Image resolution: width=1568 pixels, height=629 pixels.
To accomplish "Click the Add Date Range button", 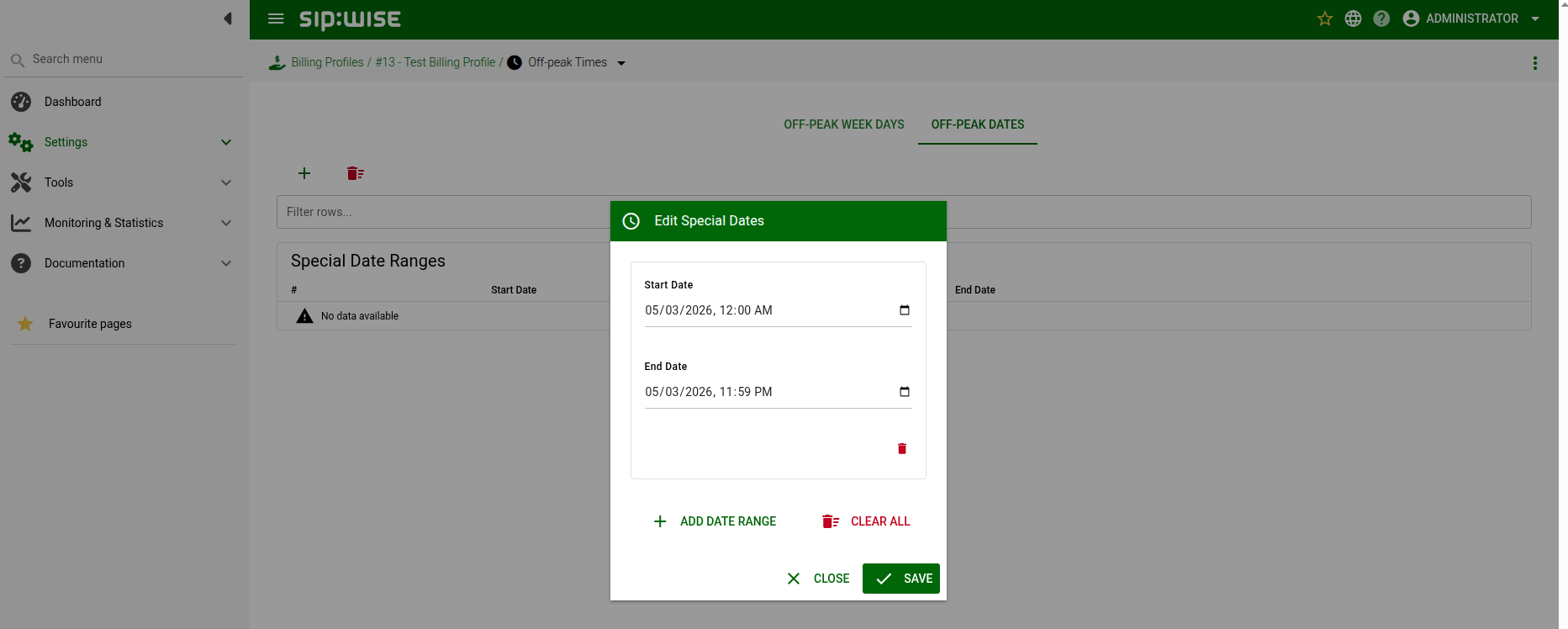I will (715, 521).
